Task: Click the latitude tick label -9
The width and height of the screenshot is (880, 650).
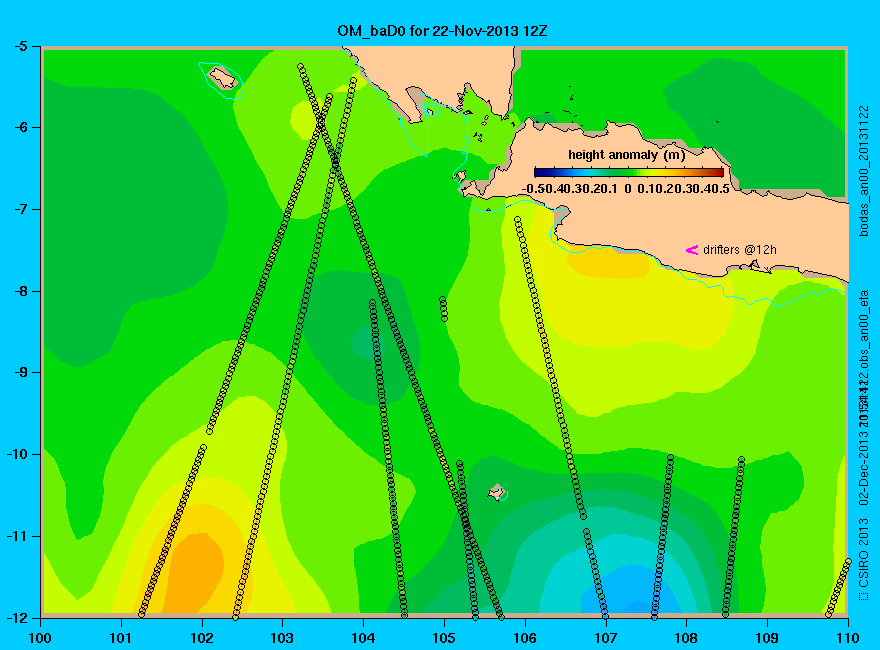Action: click(x=19, y=372)
